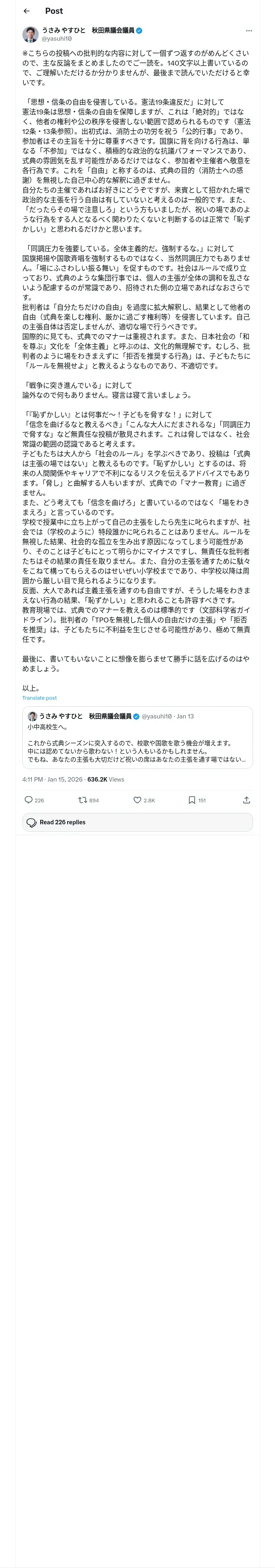
Task: Click the author's profile picture
Action: click(31, 34)
